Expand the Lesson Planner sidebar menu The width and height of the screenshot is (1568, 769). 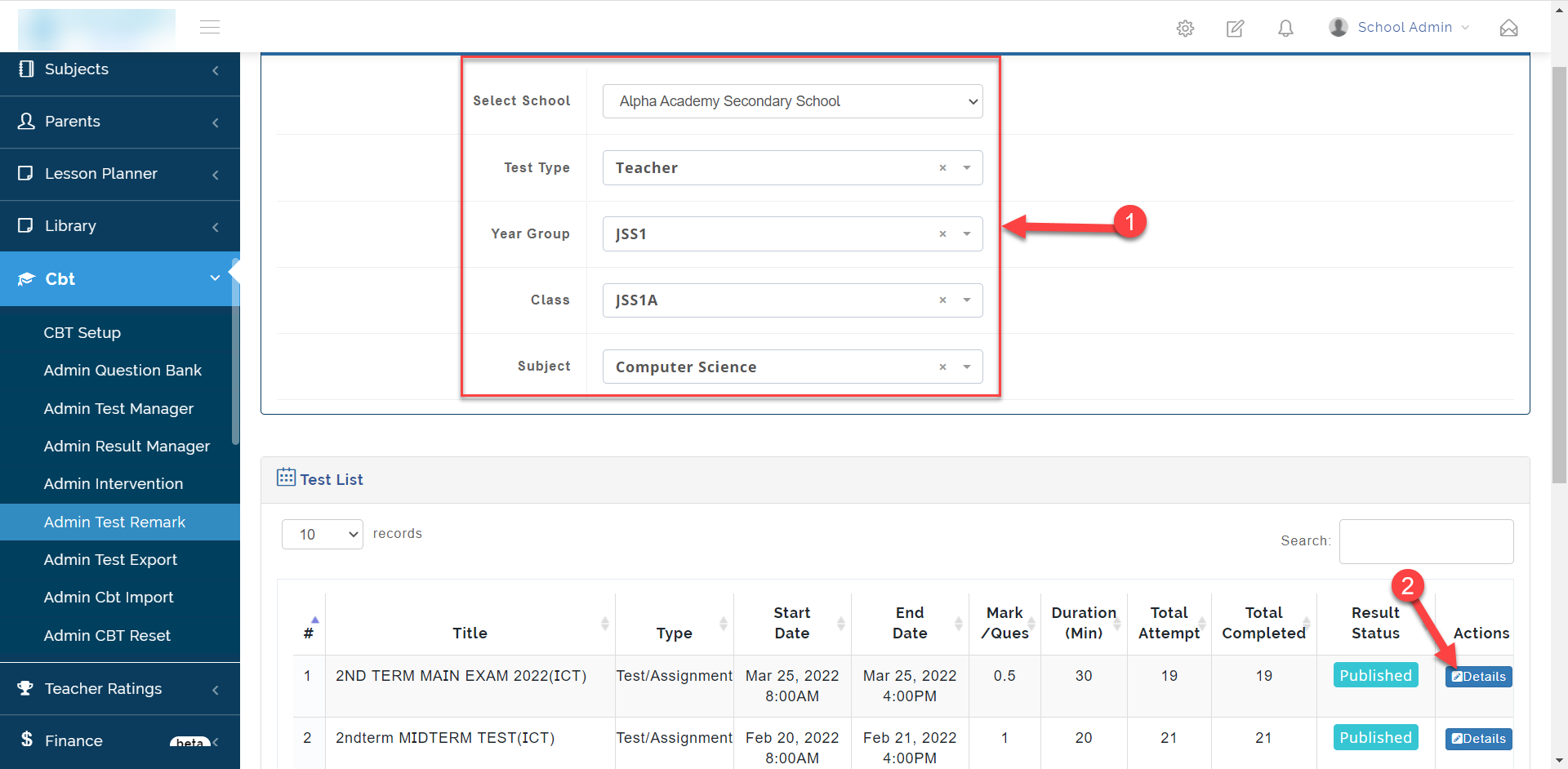point(216,175)
